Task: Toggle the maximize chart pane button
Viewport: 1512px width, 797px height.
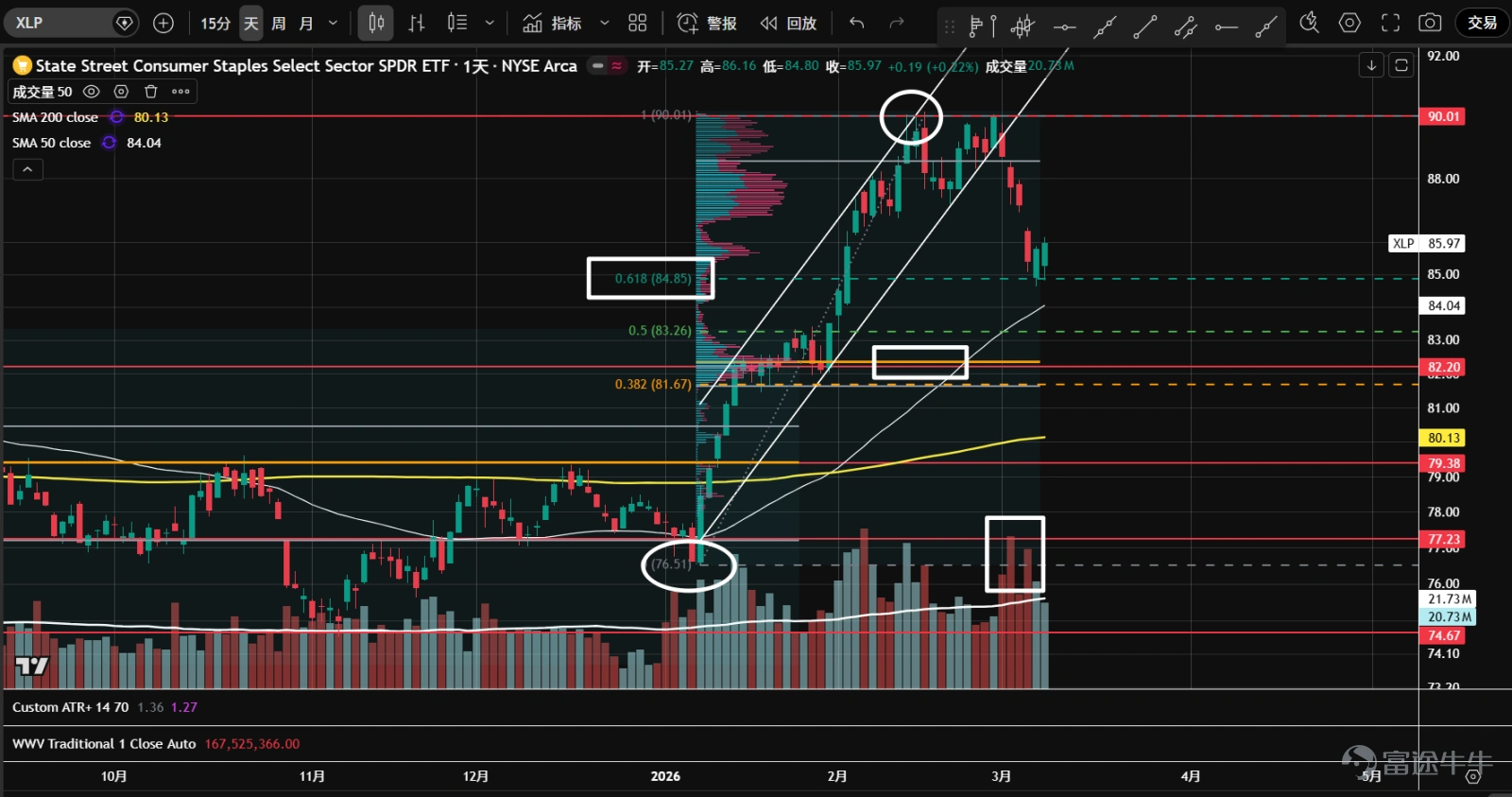Action: click(1401, 65)
